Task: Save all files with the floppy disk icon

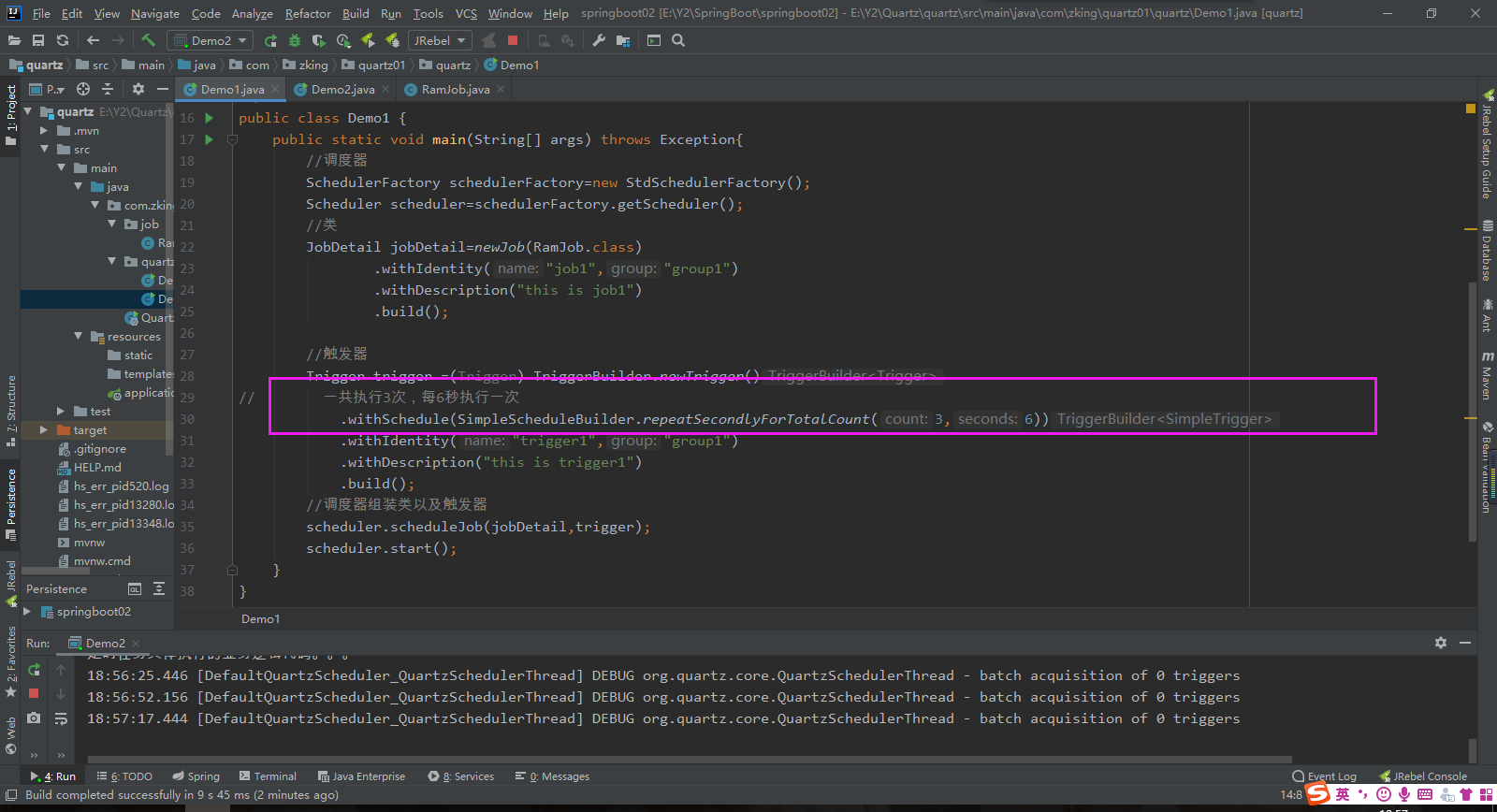Action: click(x=38, y=40)
